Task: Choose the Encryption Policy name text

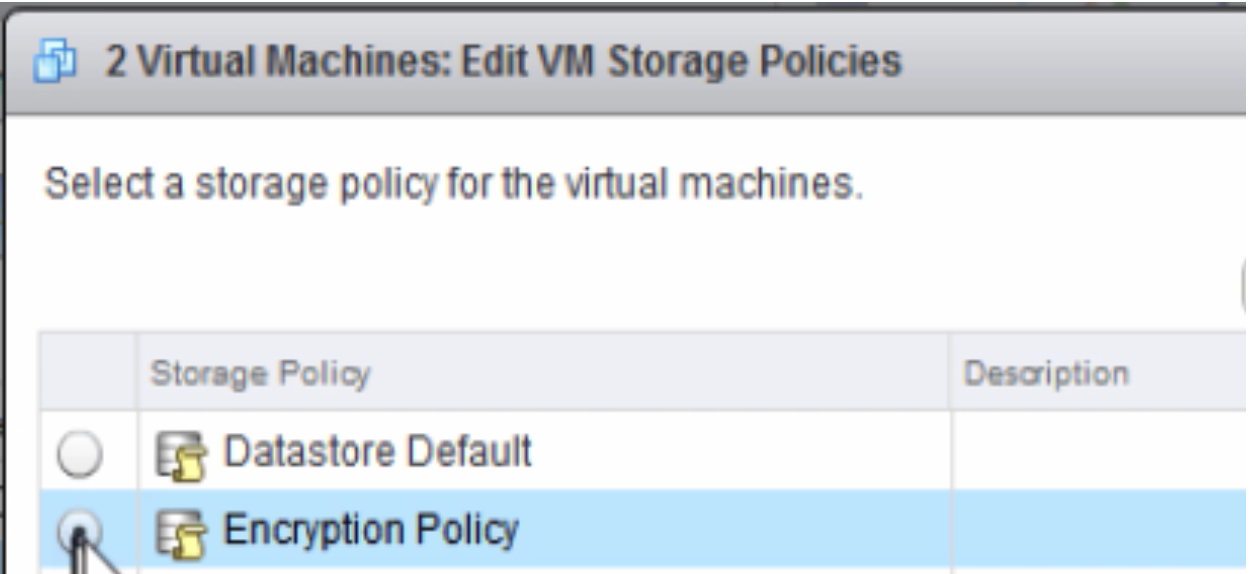Action: click(371, 529)
